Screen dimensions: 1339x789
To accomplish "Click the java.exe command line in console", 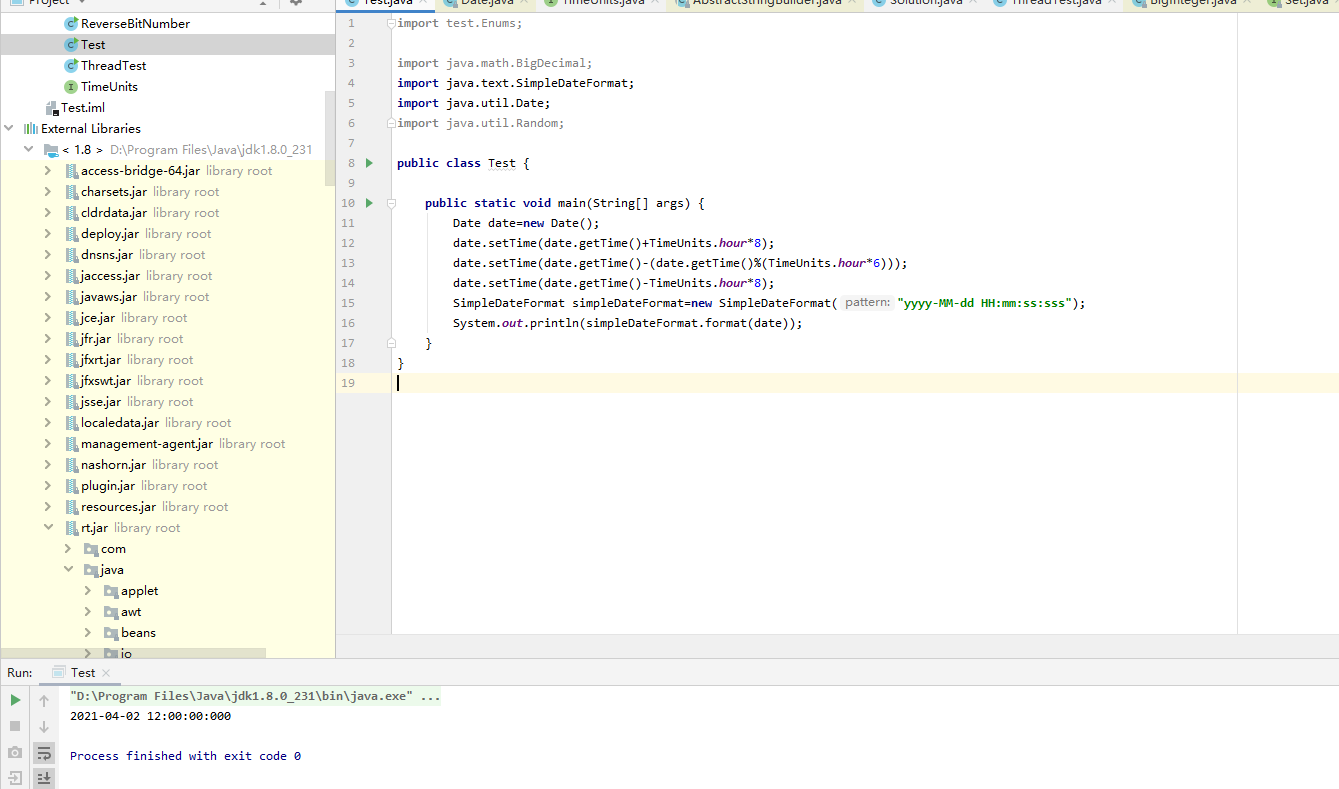I will (x=255, y=696).
